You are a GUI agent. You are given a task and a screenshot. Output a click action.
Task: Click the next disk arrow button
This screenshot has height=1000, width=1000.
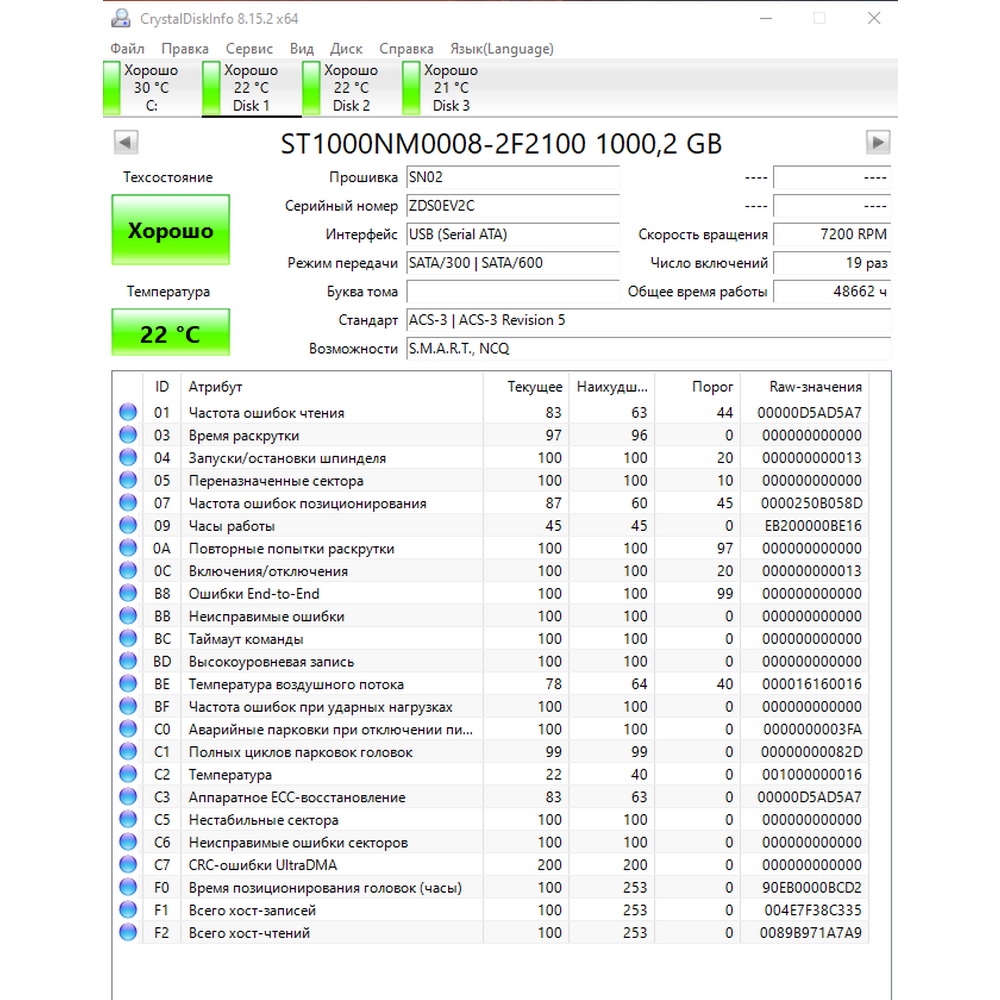pos(878,142)
